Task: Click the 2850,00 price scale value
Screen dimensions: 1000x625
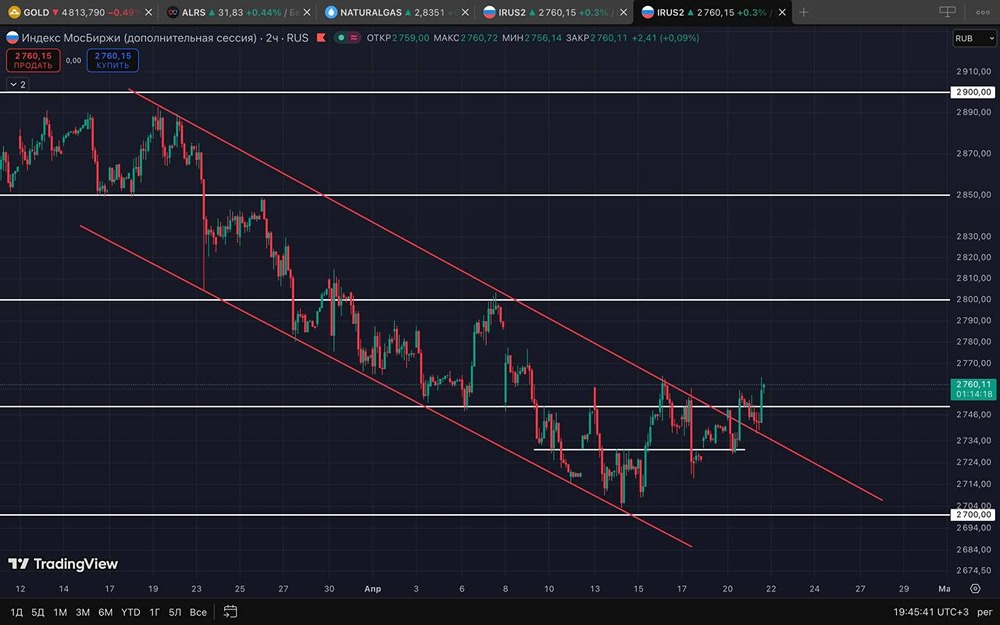Action: click(973, 195)
